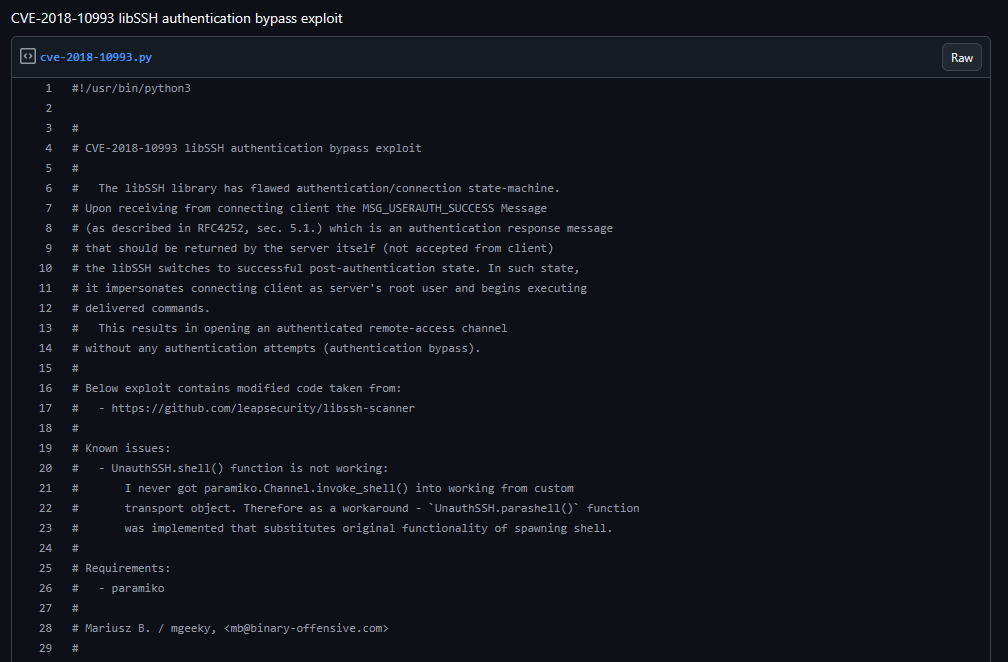This screenshot has height=662, width=1008.
Task: Click line number 6
Action: pyautogui.click(x=48, y=188)
